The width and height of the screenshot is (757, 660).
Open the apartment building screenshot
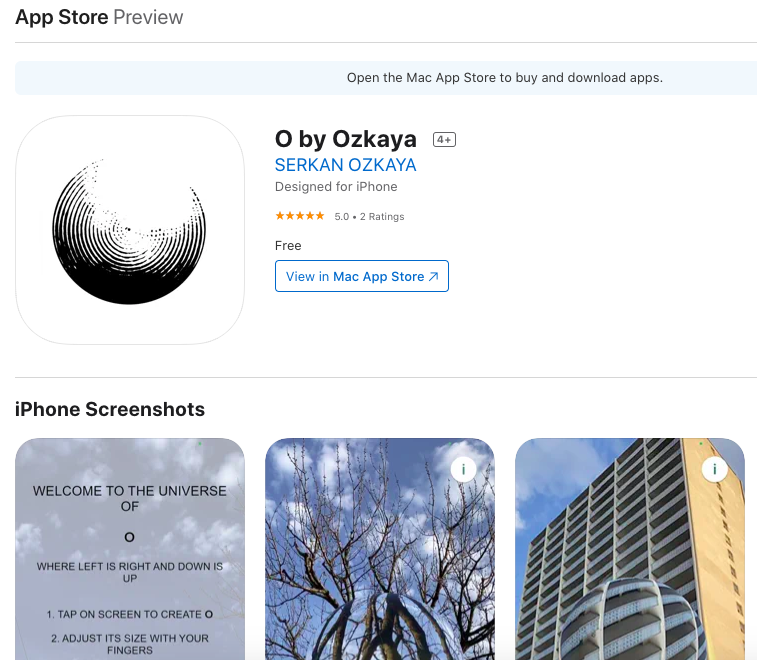click(630, 549)
